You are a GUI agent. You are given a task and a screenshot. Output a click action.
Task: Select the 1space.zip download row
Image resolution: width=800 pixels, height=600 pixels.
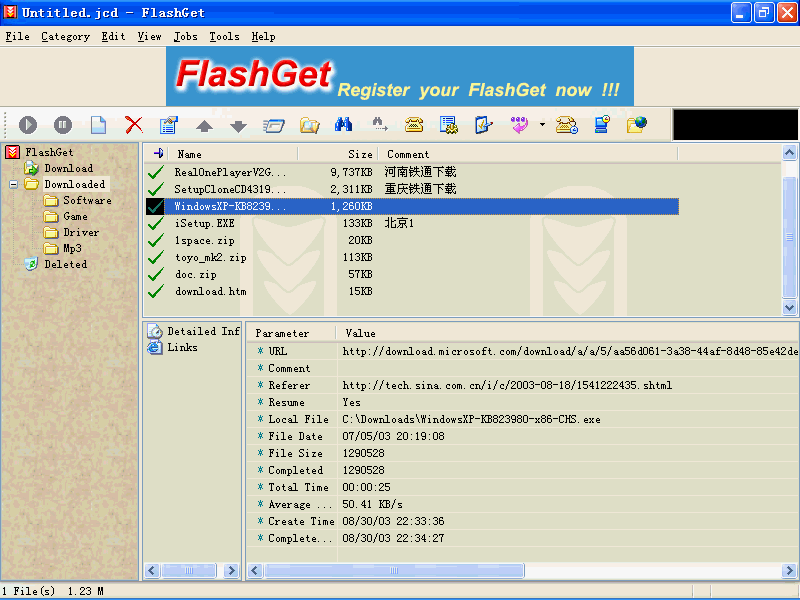coord(412,240)
